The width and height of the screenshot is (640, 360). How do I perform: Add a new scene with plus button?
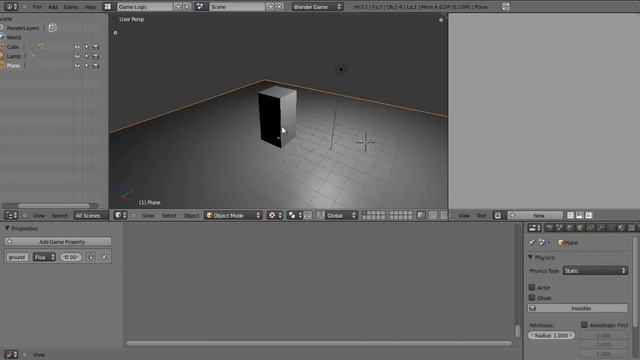coord(270,7)
